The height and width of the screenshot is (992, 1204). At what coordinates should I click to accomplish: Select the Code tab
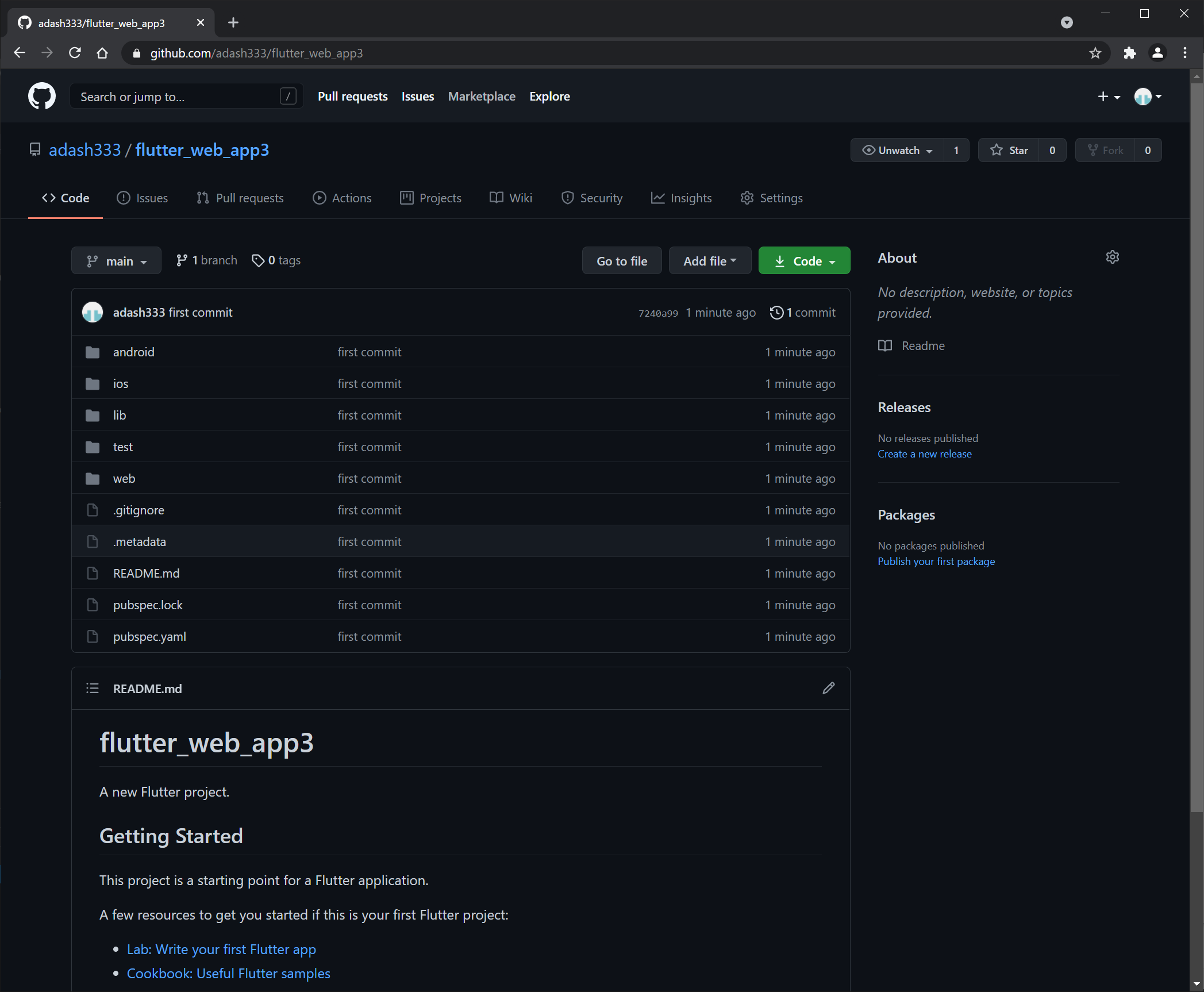click(66, 198)
